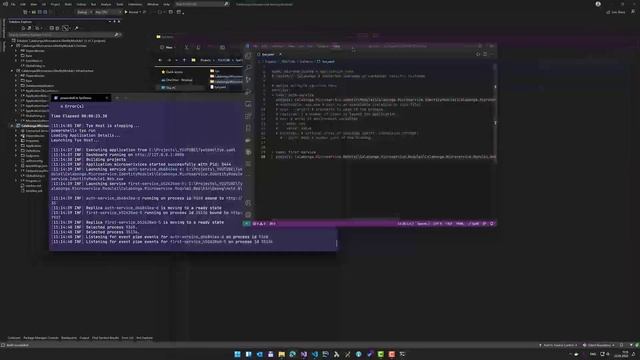Open File Explorer from the taskbar
This screenshot has width=640, height=360.
click(x=281, y=354)
